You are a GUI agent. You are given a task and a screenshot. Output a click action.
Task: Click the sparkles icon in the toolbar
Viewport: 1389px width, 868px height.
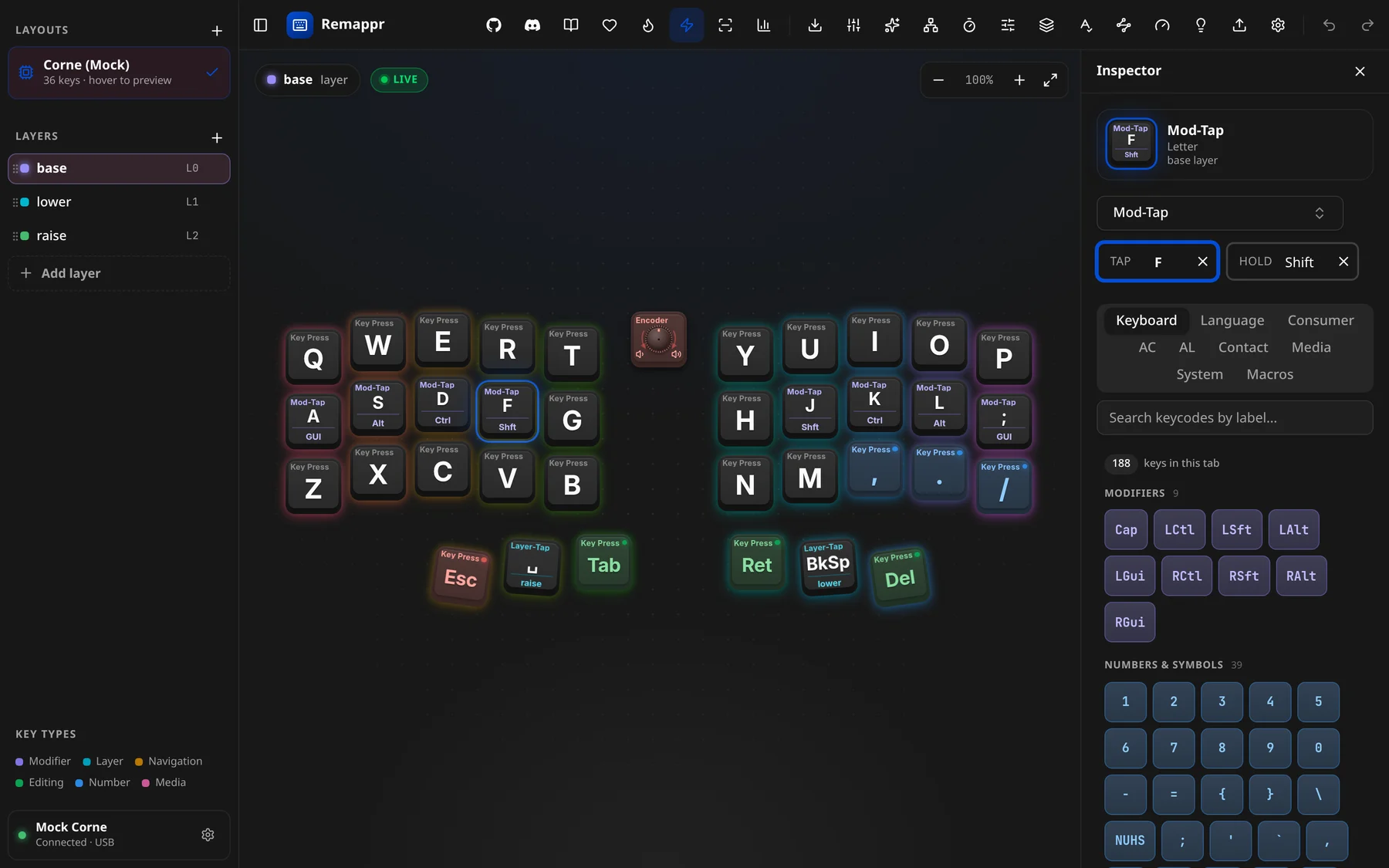(x=892, y=25)
